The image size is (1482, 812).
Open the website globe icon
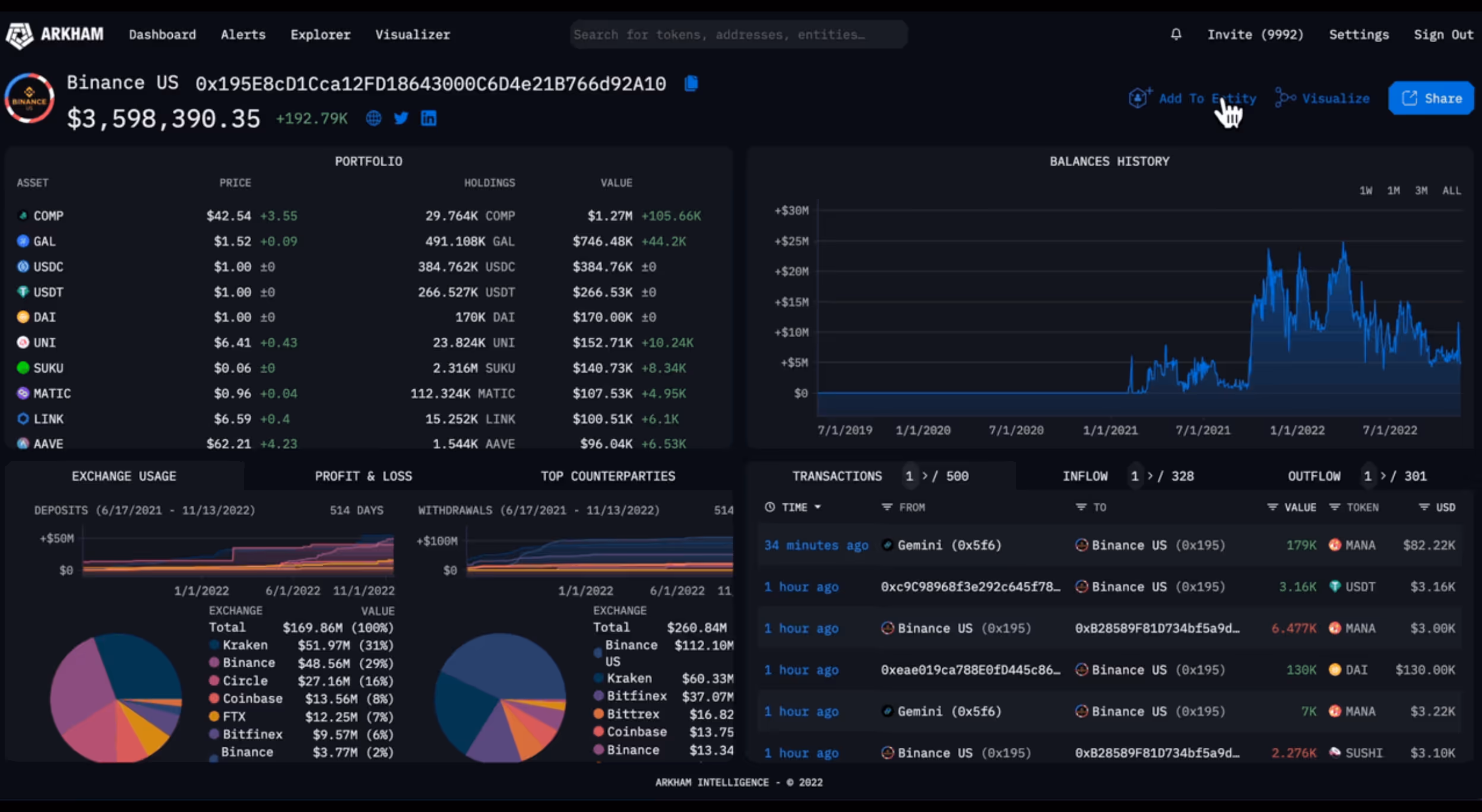[x=373, y=118]
